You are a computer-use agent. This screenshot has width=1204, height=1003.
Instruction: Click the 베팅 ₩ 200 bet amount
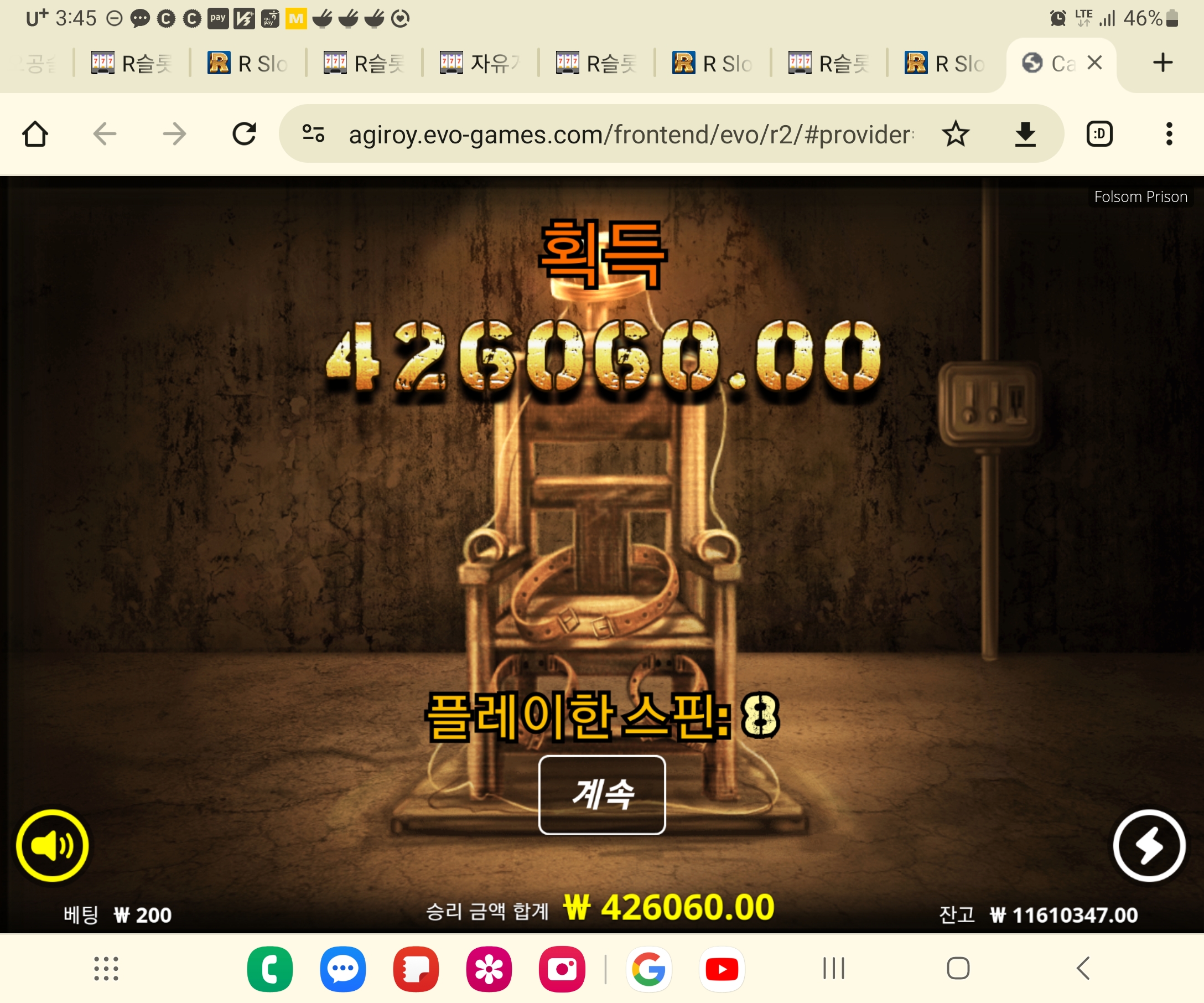click(x=117, y=914)
